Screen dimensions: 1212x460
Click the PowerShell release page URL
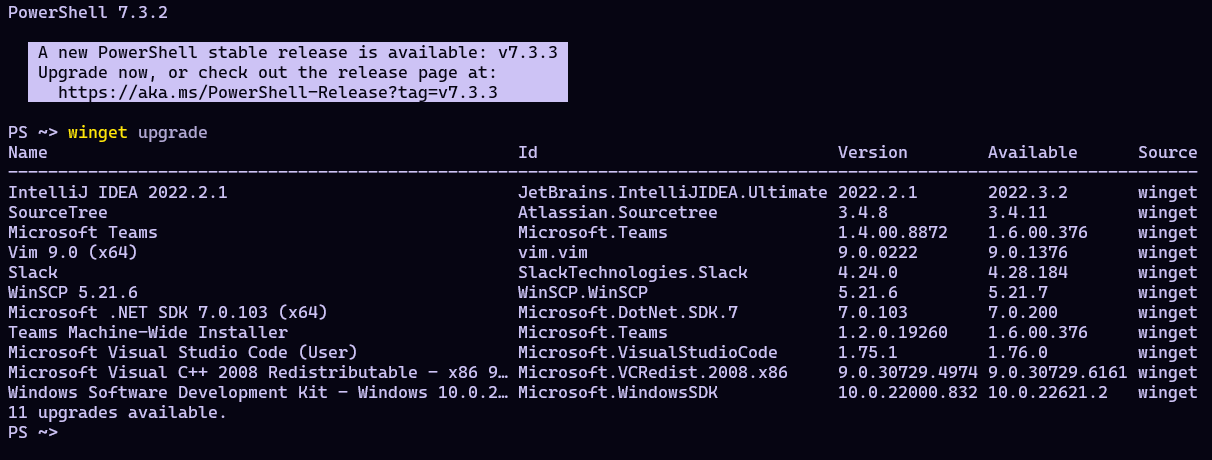click(278, 92)
